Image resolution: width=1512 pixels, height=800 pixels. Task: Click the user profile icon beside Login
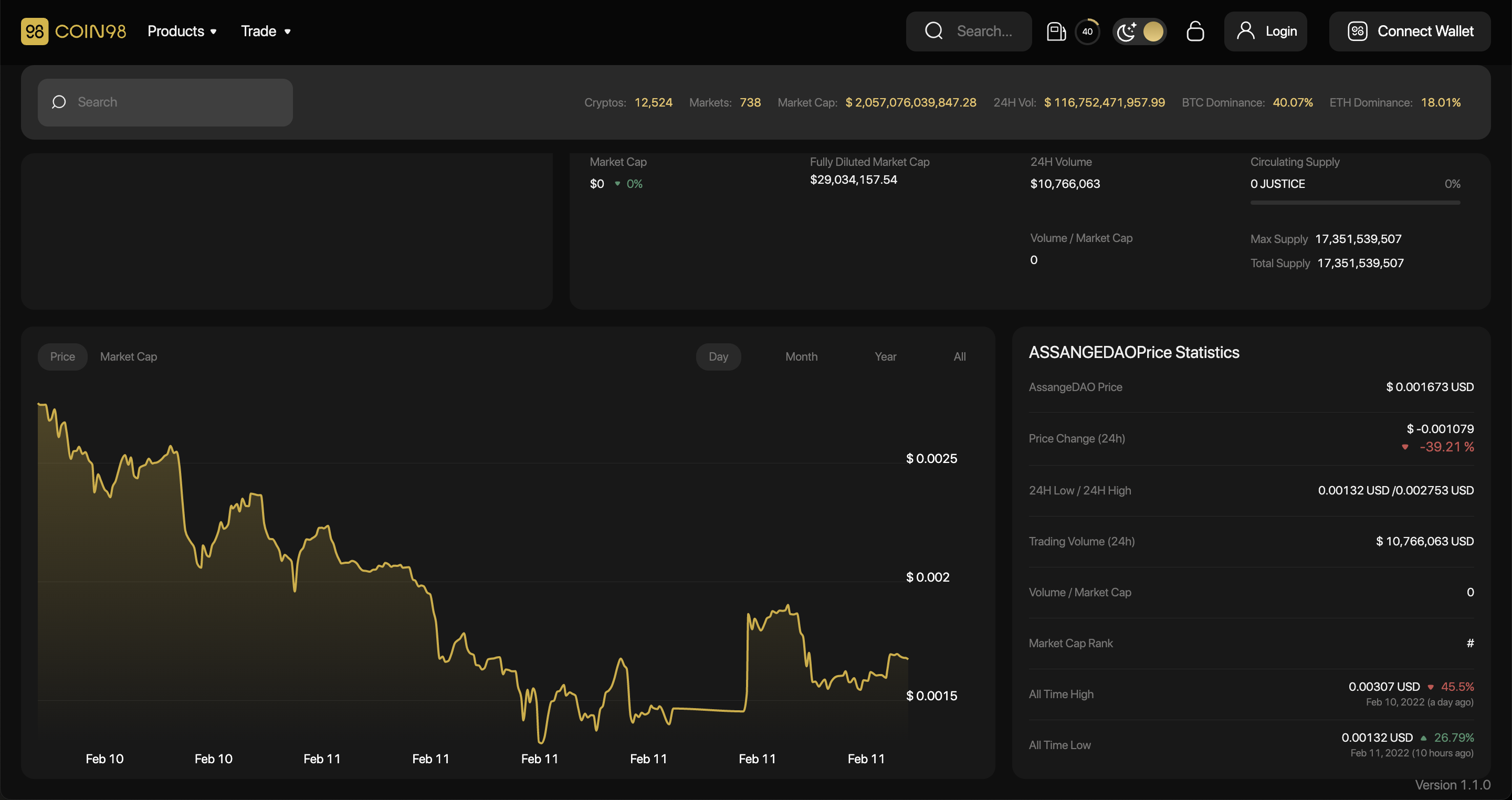[1245, 31]
